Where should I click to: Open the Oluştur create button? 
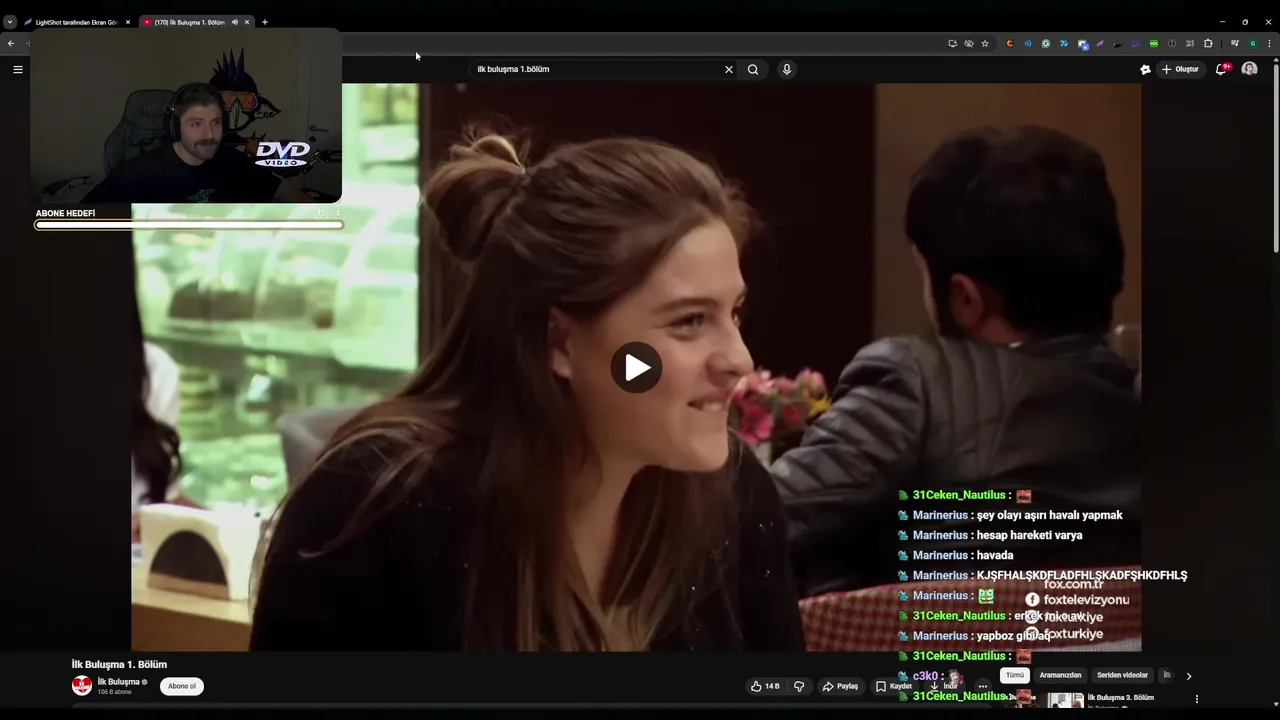pos(1180,69)
